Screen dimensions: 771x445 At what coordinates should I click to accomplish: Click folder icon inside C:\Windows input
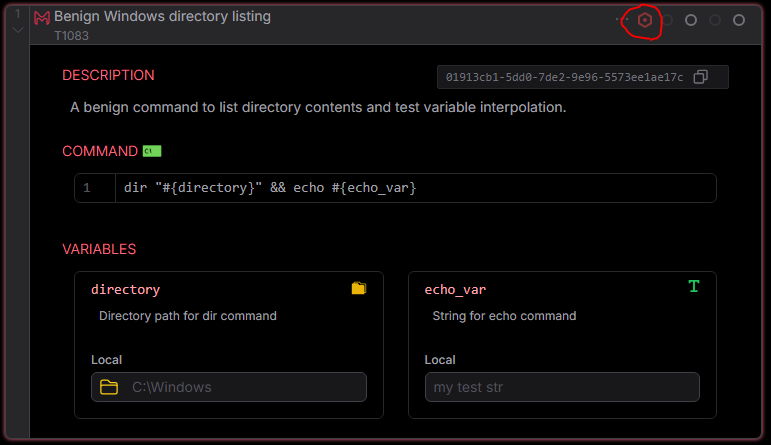click(109, 387)
